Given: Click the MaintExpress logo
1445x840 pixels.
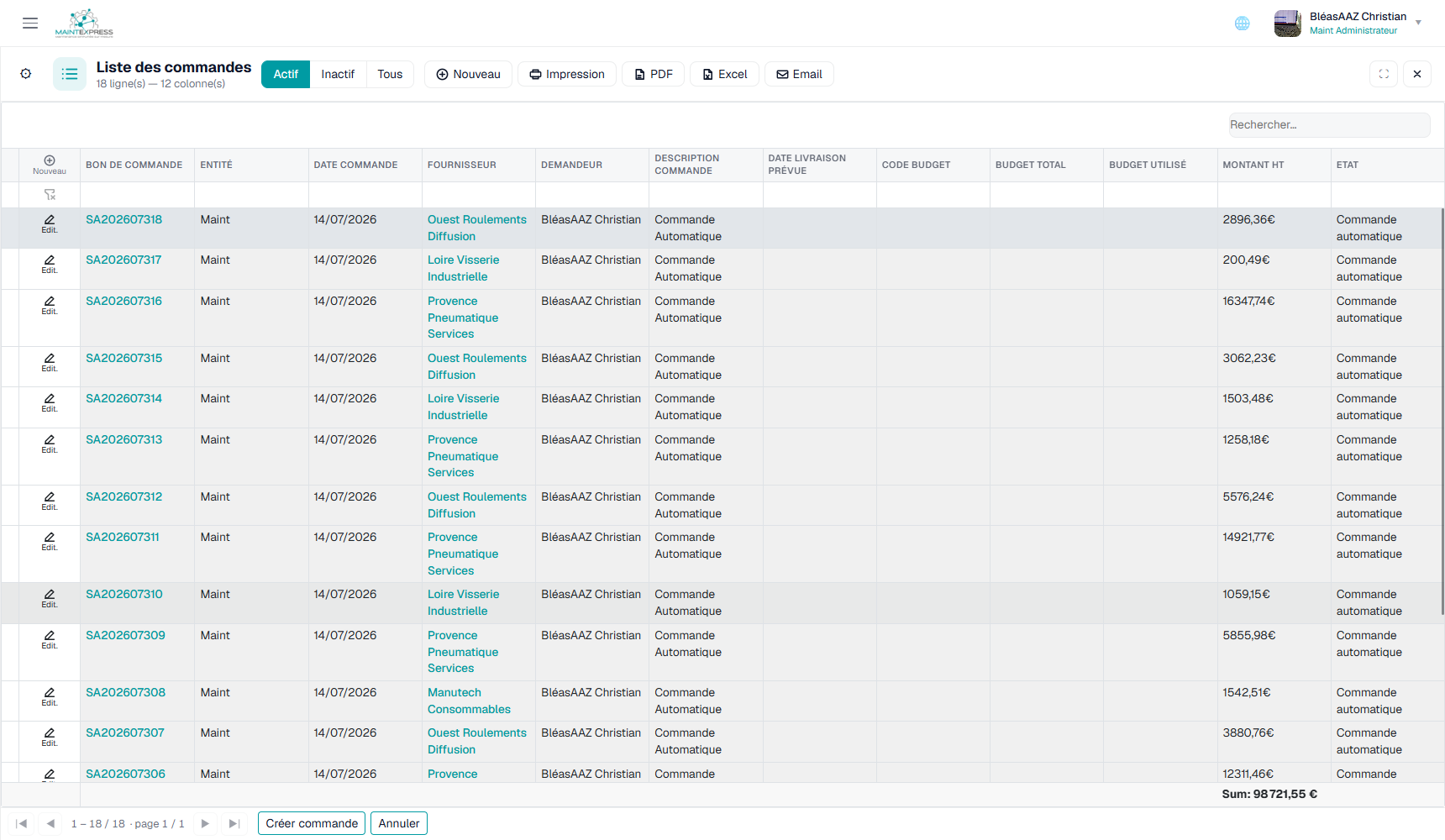Looking at the screenshot, I should tap(84, 24).
